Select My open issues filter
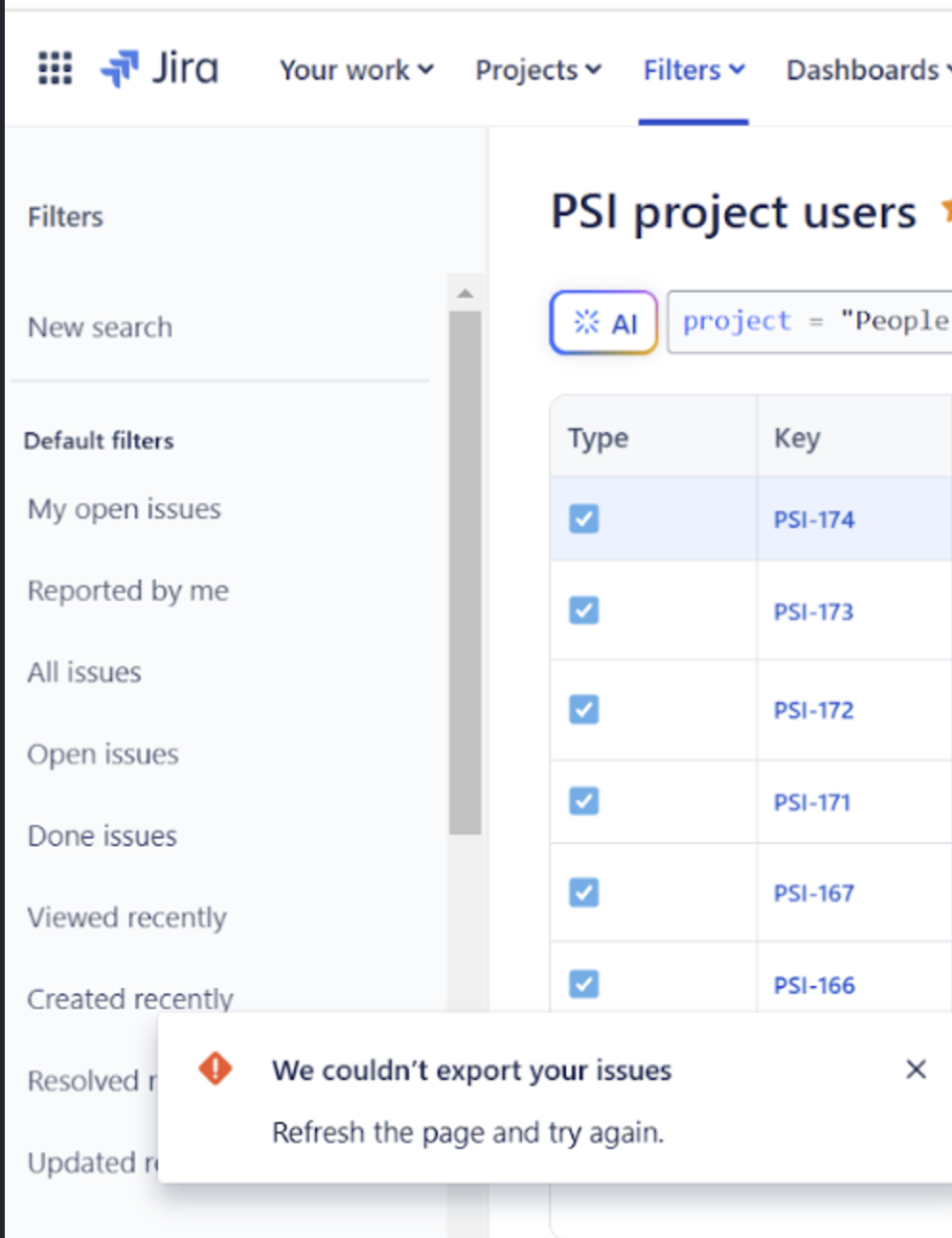The height and width of the screenshot is (1238, 952). [x=125, y=509]
